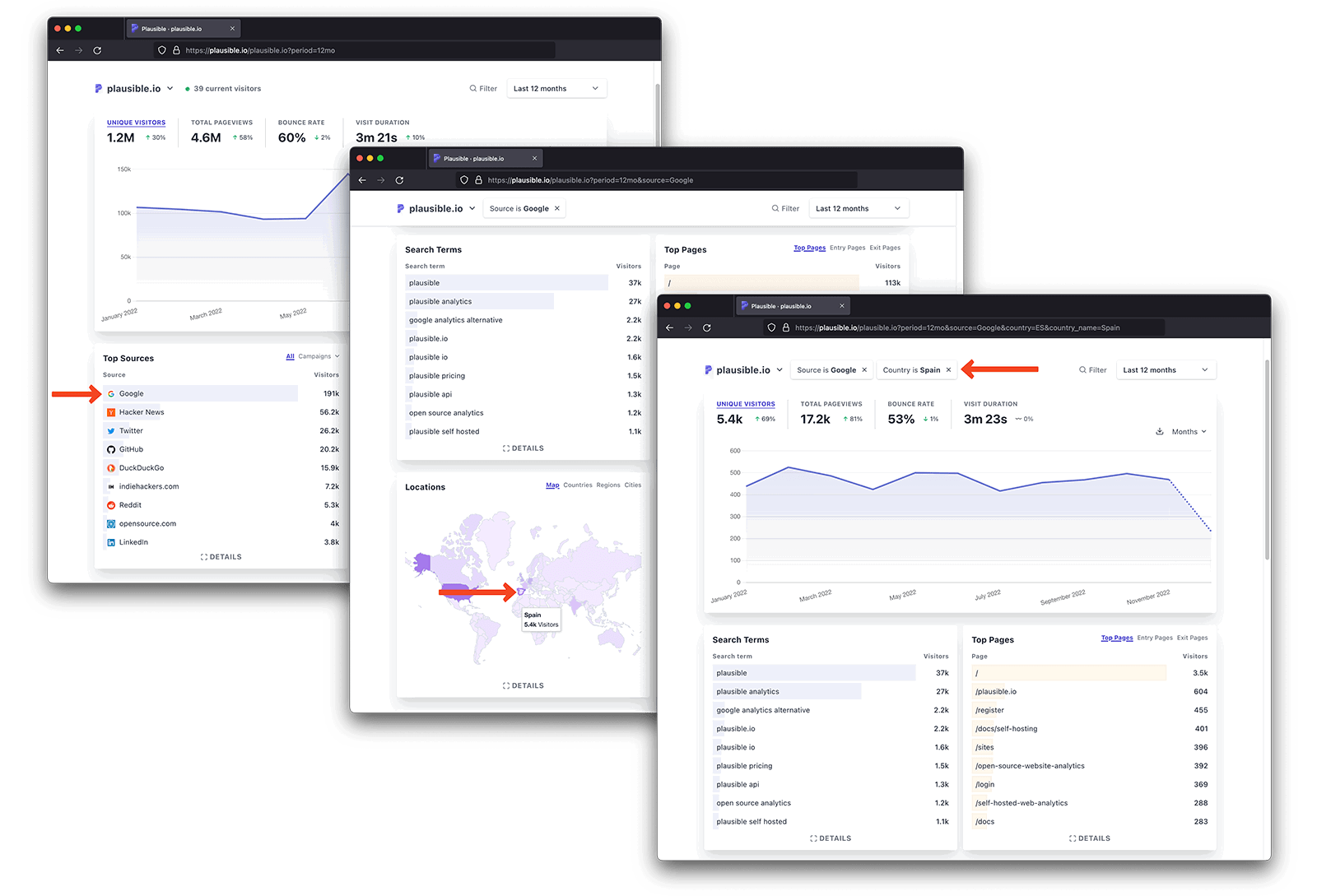Click the Plausible logo next to plausible.io
This screenshot has width=1317, height=896.
tap(708, 369)
